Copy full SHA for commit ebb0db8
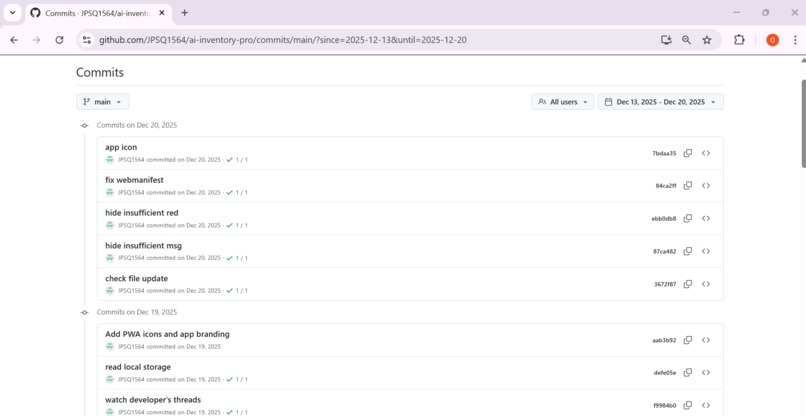This screenshot has width=806, height=416. (687, 219)
